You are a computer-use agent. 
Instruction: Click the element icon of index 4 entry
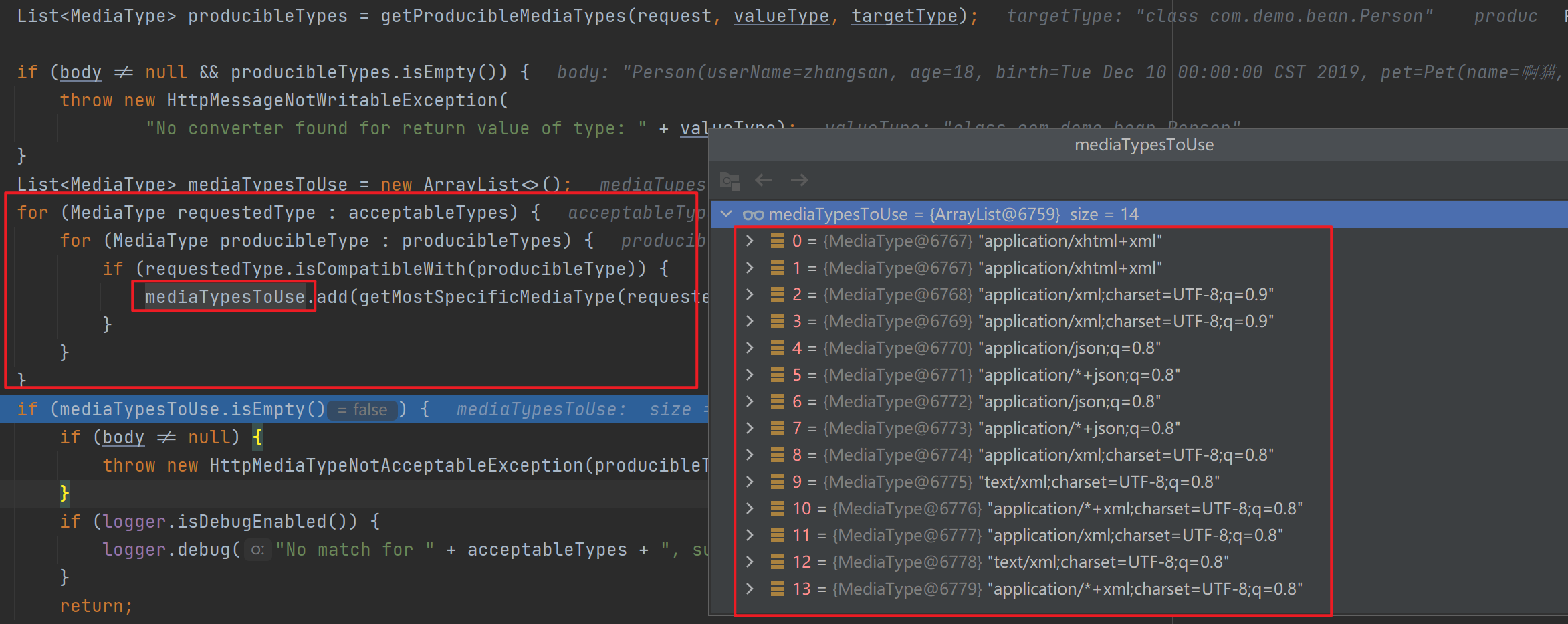[x=778, y=348]
